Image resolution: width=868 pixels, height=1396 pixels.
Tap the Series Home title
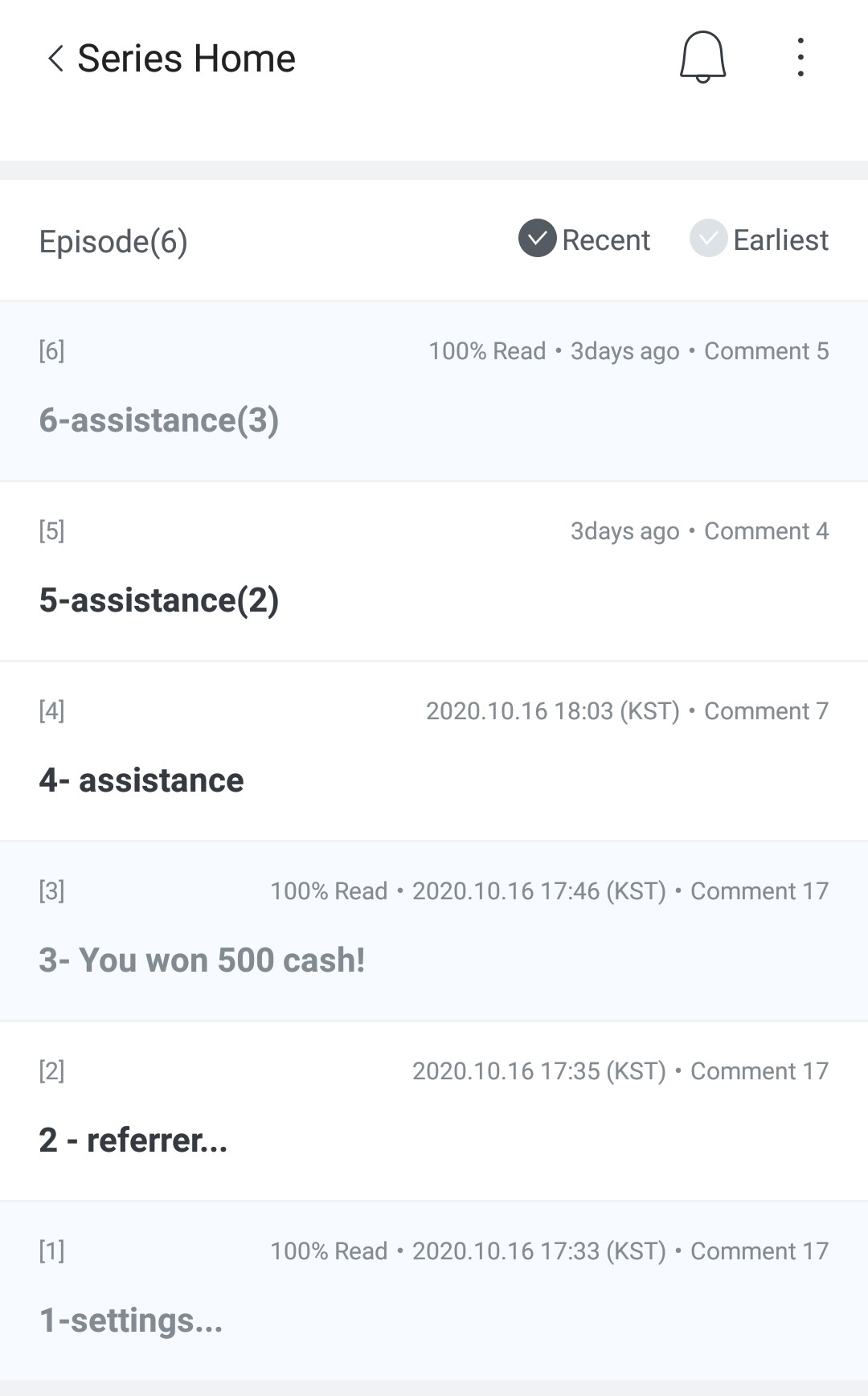186,59
